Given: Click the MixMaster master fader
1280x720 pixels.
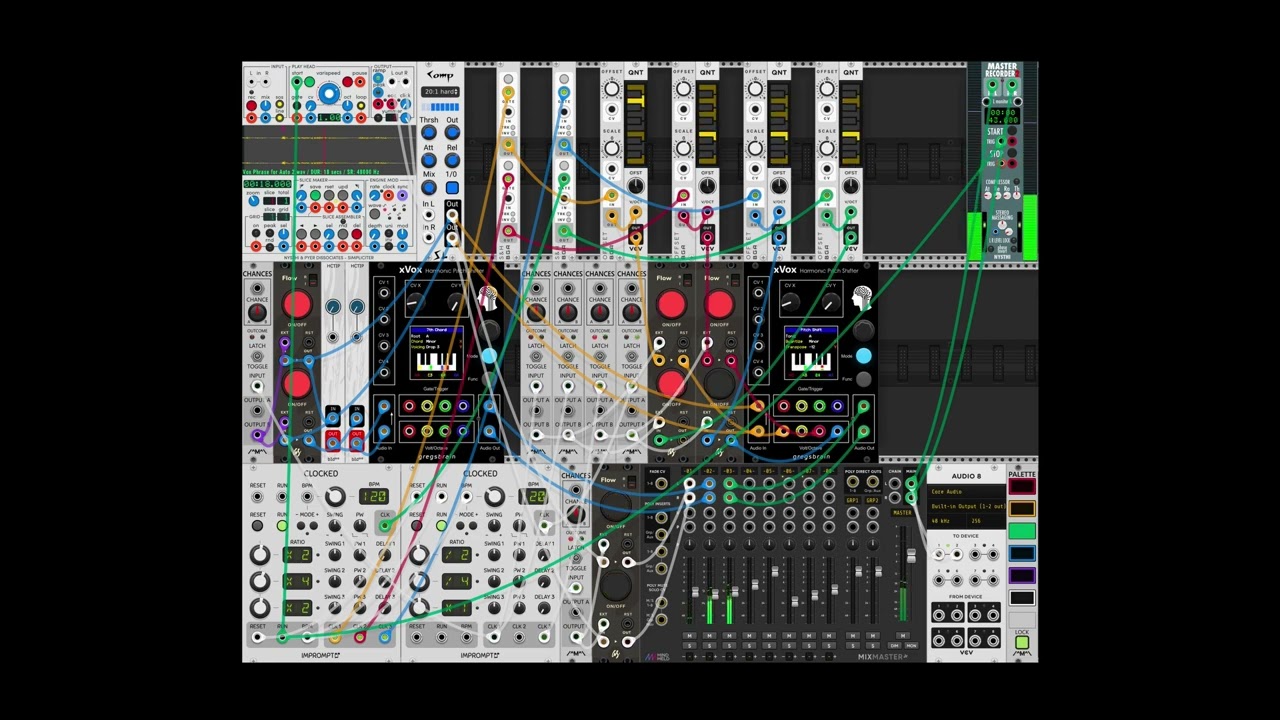Looking at the screenshot, I should (911, 555).
